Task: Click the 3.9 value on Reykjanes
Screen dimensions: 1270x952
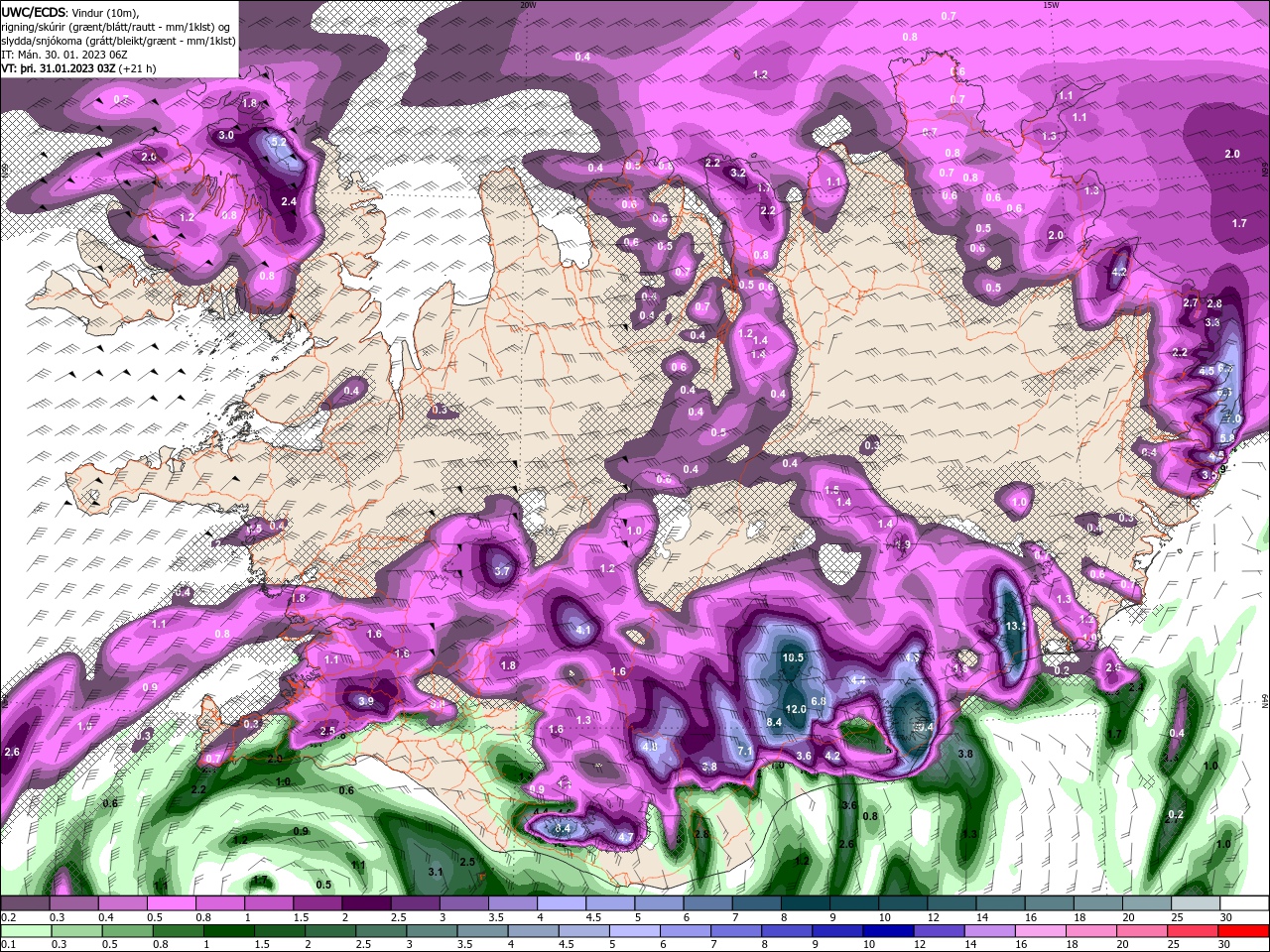Action: (365, 701)
